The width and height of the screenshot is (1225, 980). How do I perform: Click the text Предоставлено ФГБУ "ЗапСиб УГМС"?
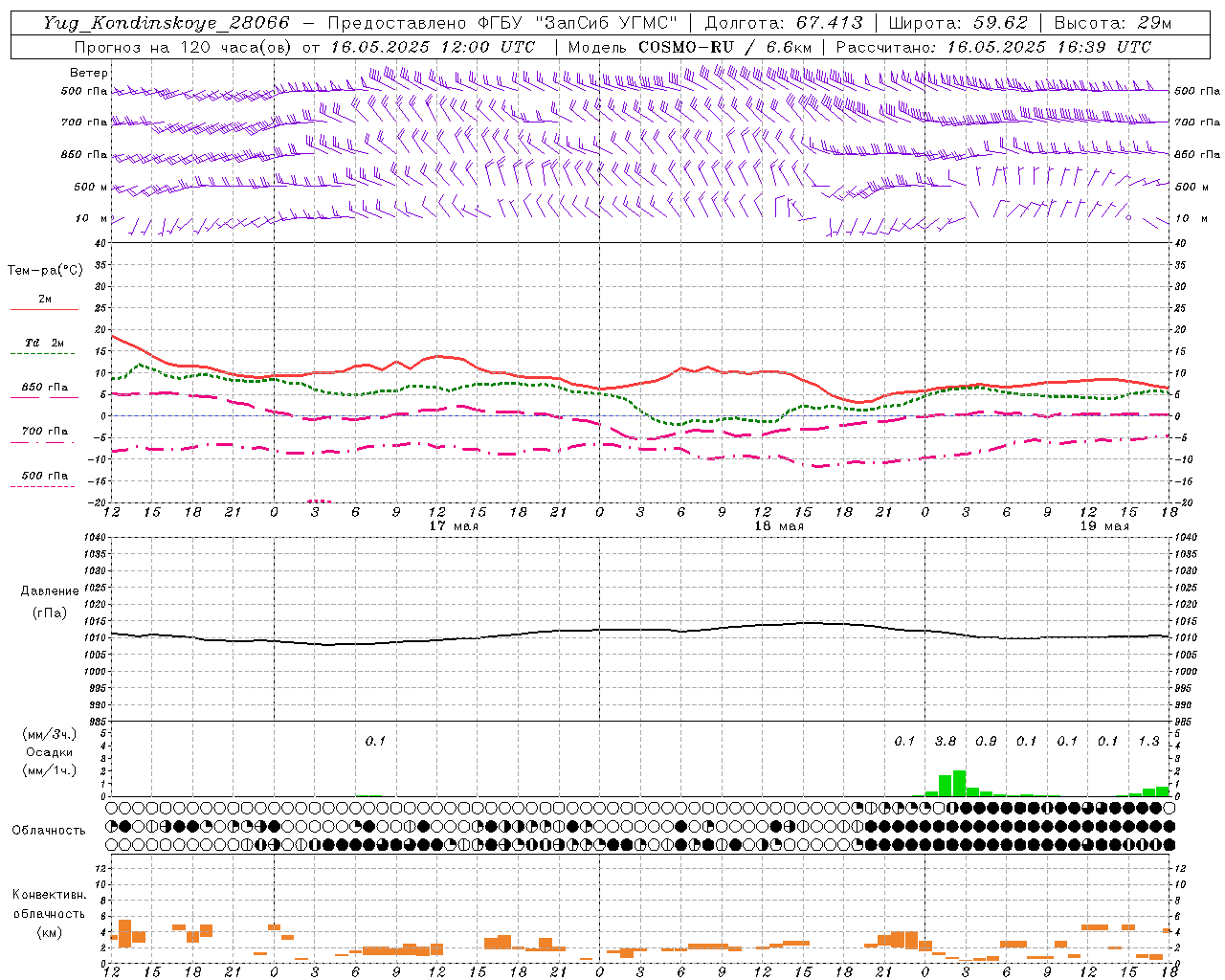(502, 23)
